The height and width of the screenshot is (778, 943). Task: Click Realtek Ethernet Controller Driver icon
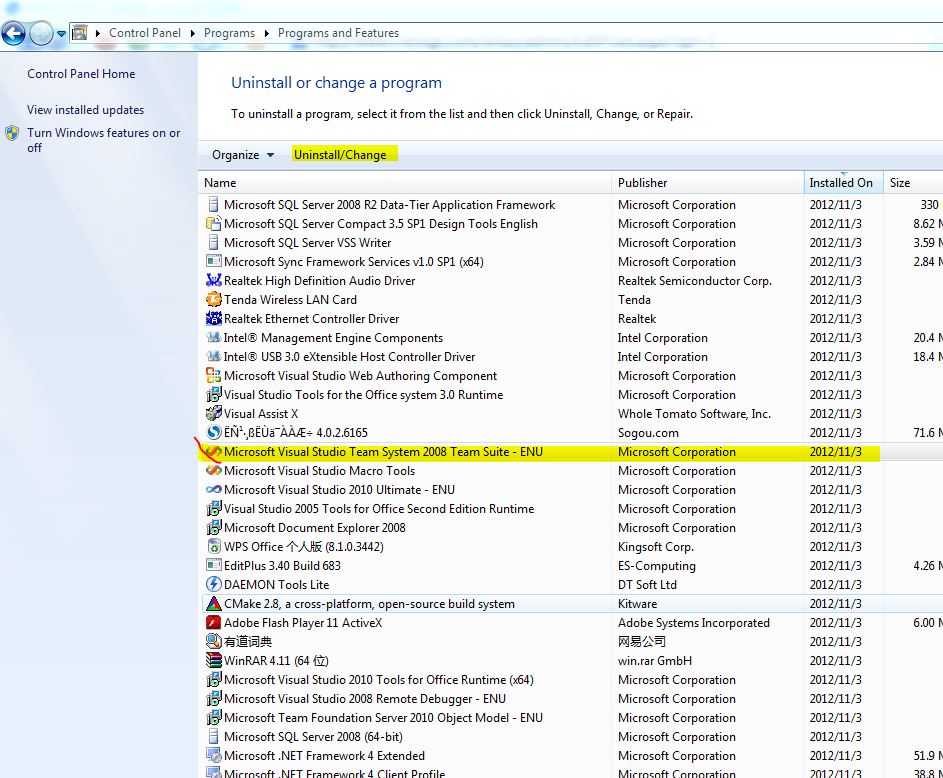click(x=213, y=319)
